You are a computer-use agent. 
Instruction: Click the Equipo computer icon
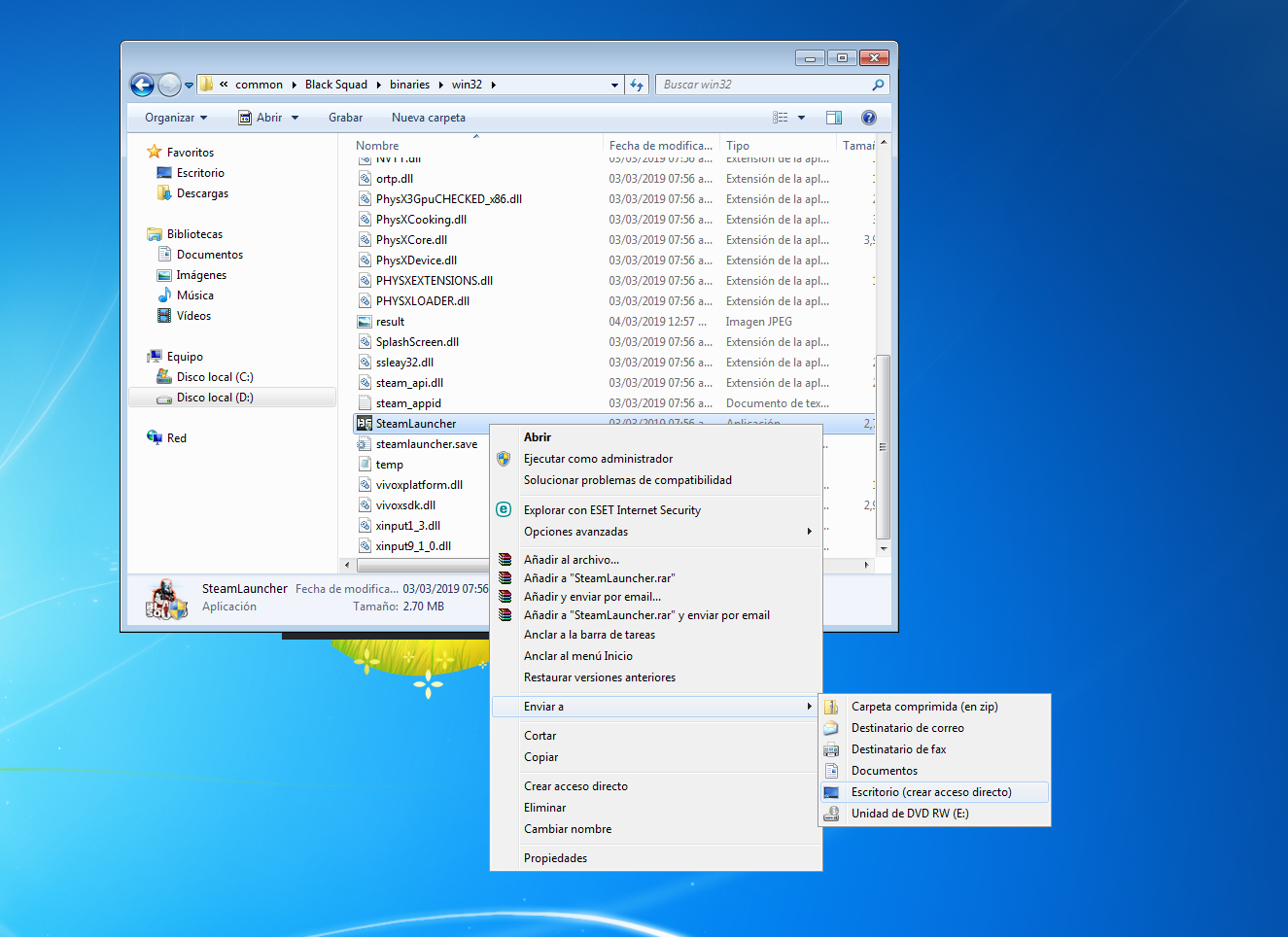pyautogui.click(x=155, y=357)
